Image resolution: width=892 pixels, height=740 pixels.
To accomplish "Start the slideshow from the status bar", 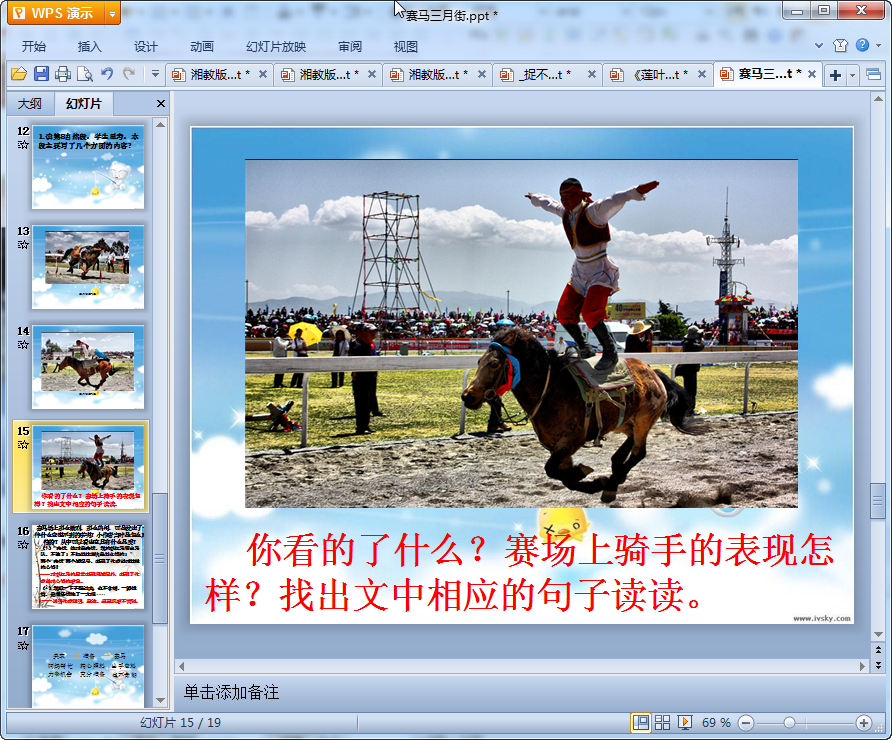I will 686,722.
